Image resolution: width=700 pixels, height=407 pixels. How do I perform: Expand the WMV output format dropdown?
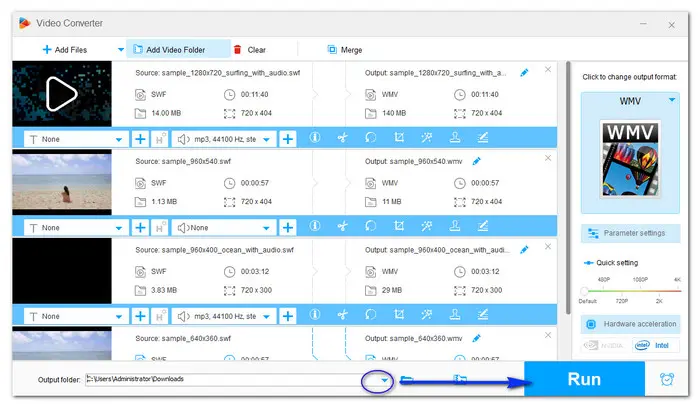672,100
